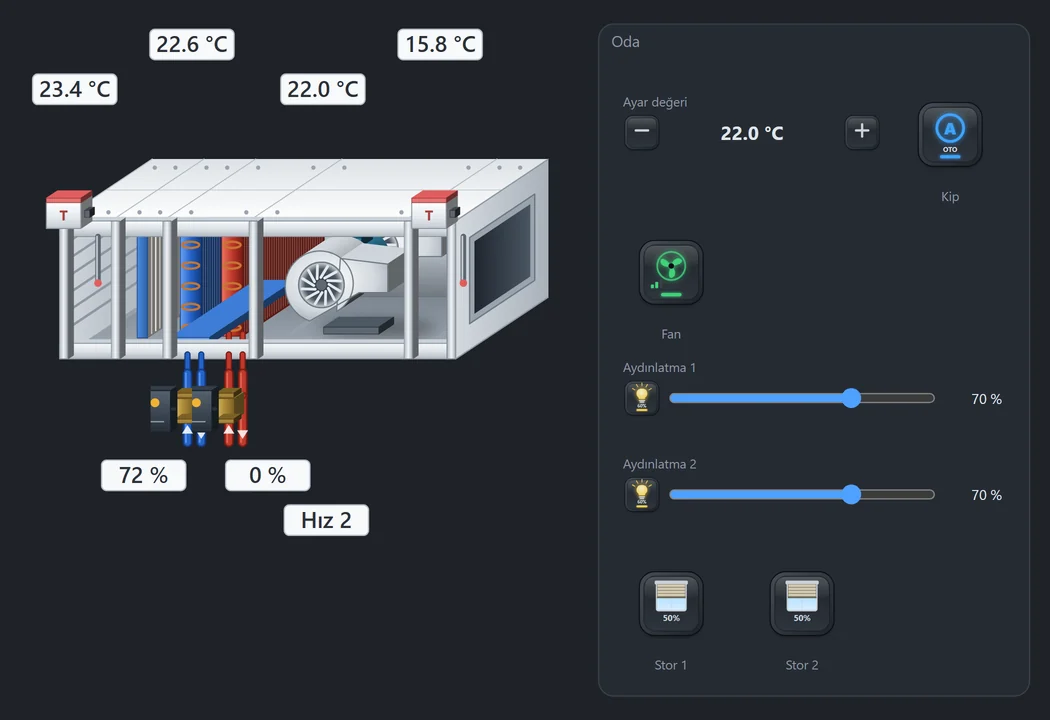Image resolution: width=1050 pixels, height=720 pixels.
Task: Toggle the Aydınlatma 2 light bulb icon
Action: [642, 494]
